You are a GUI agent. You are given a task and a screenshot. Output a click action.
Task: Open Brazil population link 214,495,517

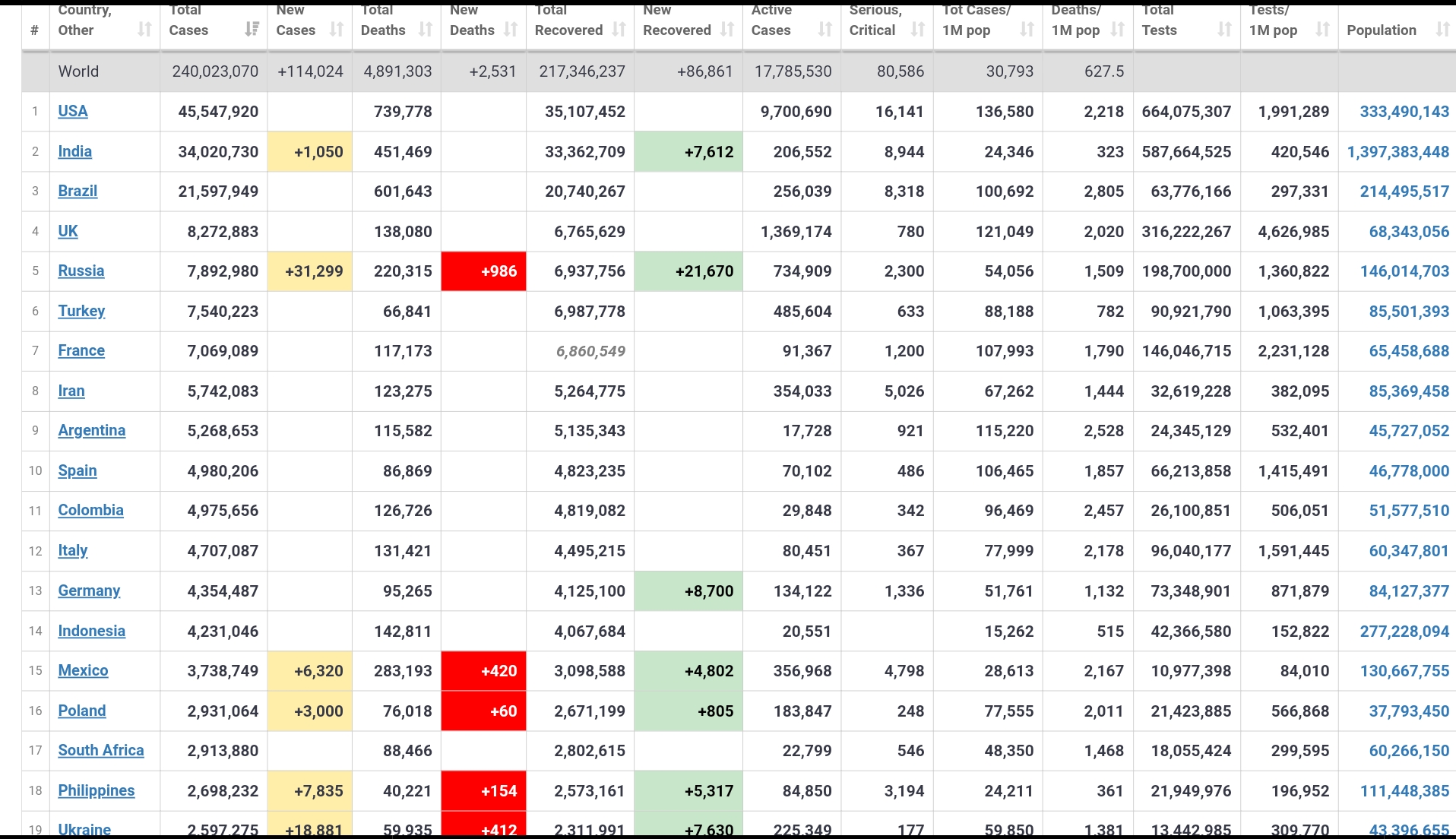pyautogui.click(x=1404, y=191)
